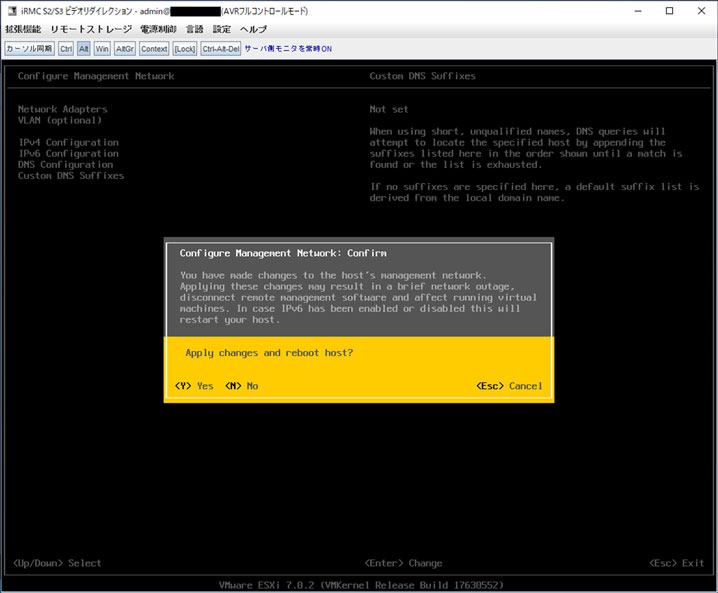Select Custom DNS Suffixes menu entry

click(71, 175)
